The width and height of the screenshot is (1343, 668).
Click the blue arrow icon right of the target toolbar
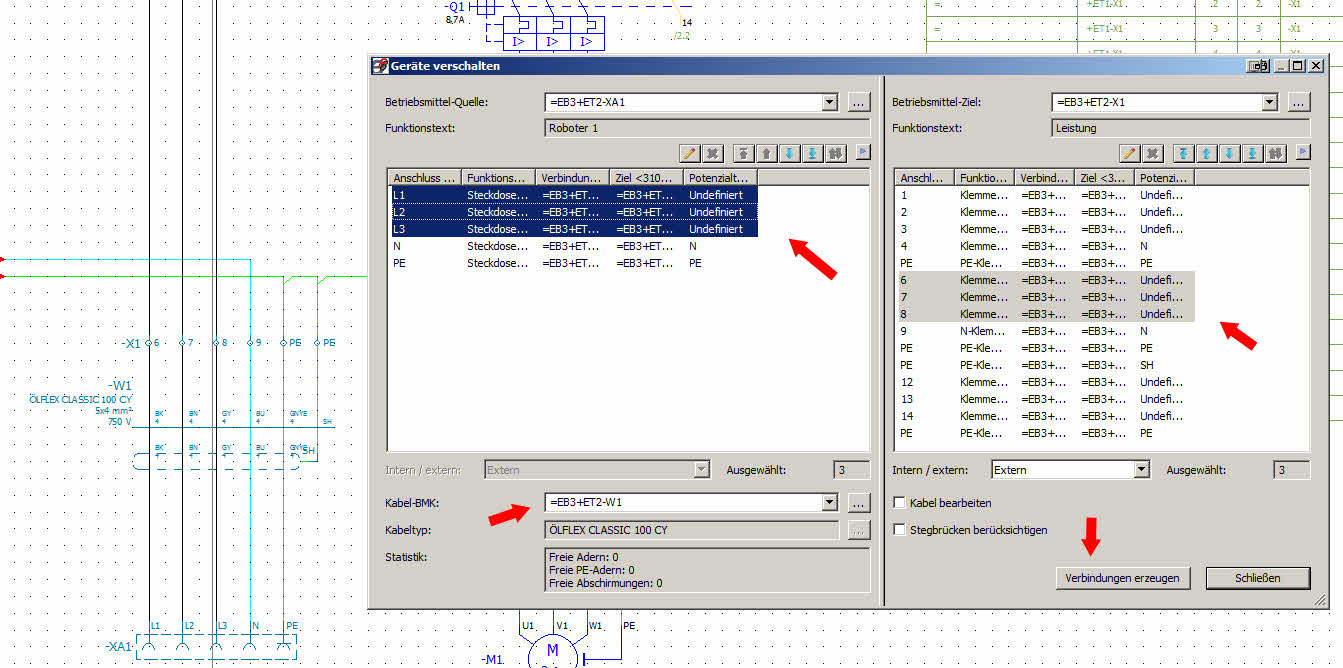pyautogui.click(x=1303, y=152)
